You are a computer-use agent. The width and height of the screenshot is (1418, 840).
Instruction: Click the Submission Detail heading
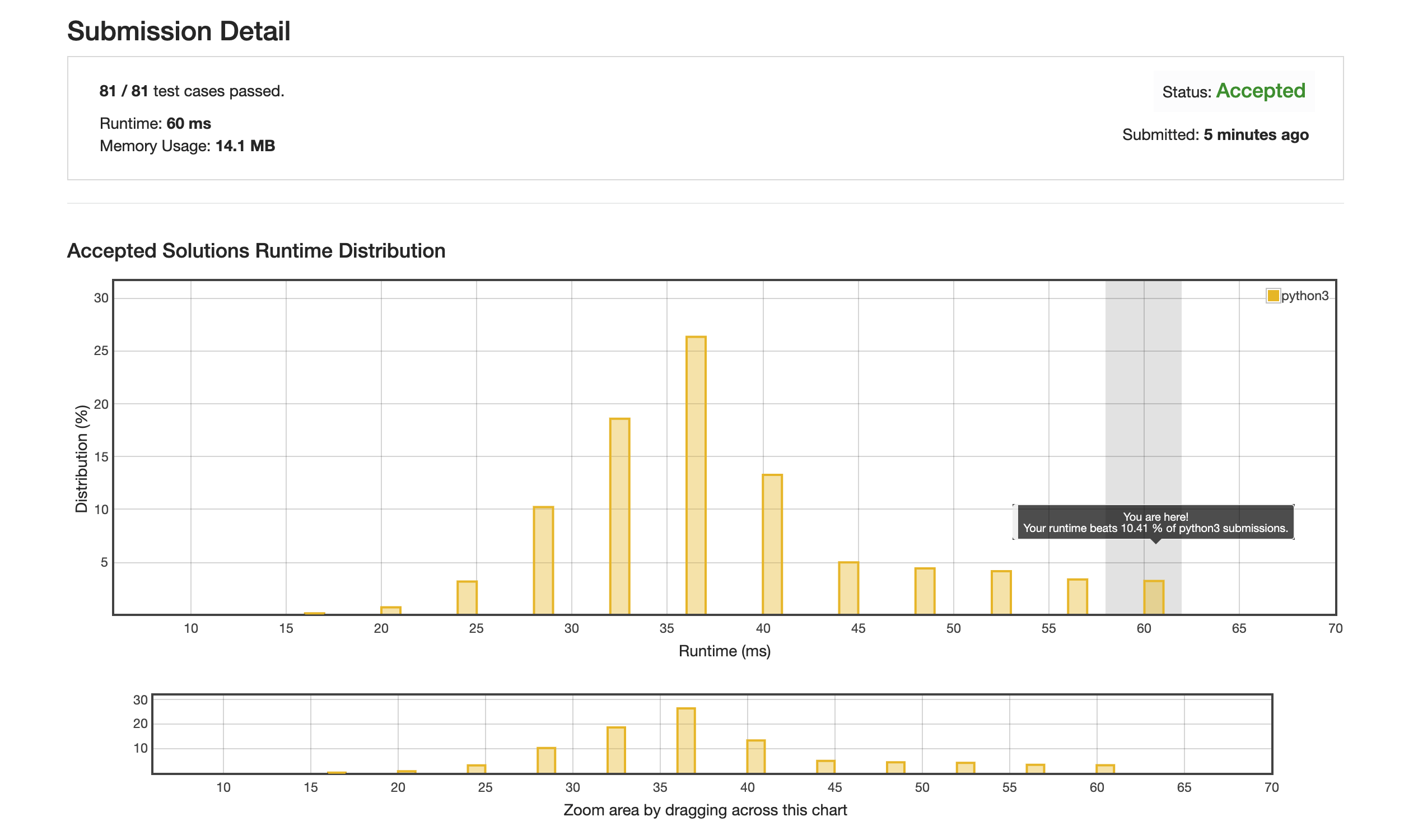(x=179, y=31)
